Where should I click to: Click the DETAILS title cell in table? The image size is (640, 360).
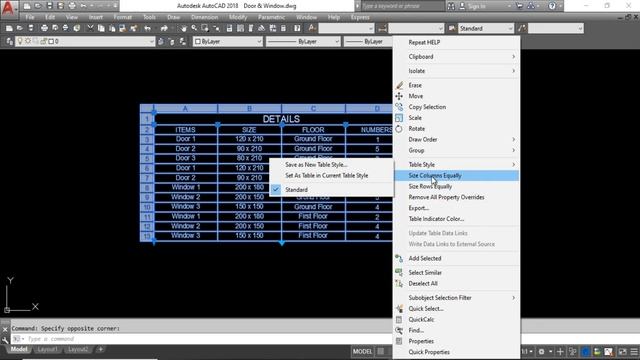coord(281,119)
